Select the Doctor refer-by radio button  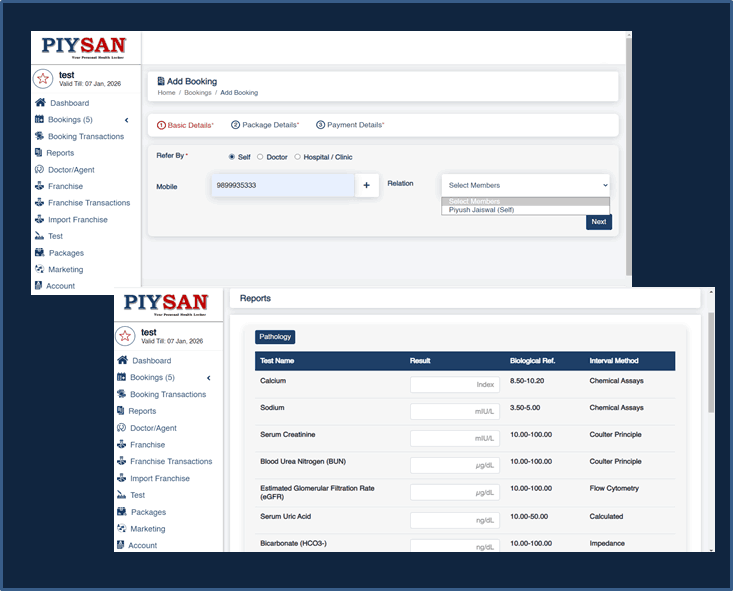[260, 157]
